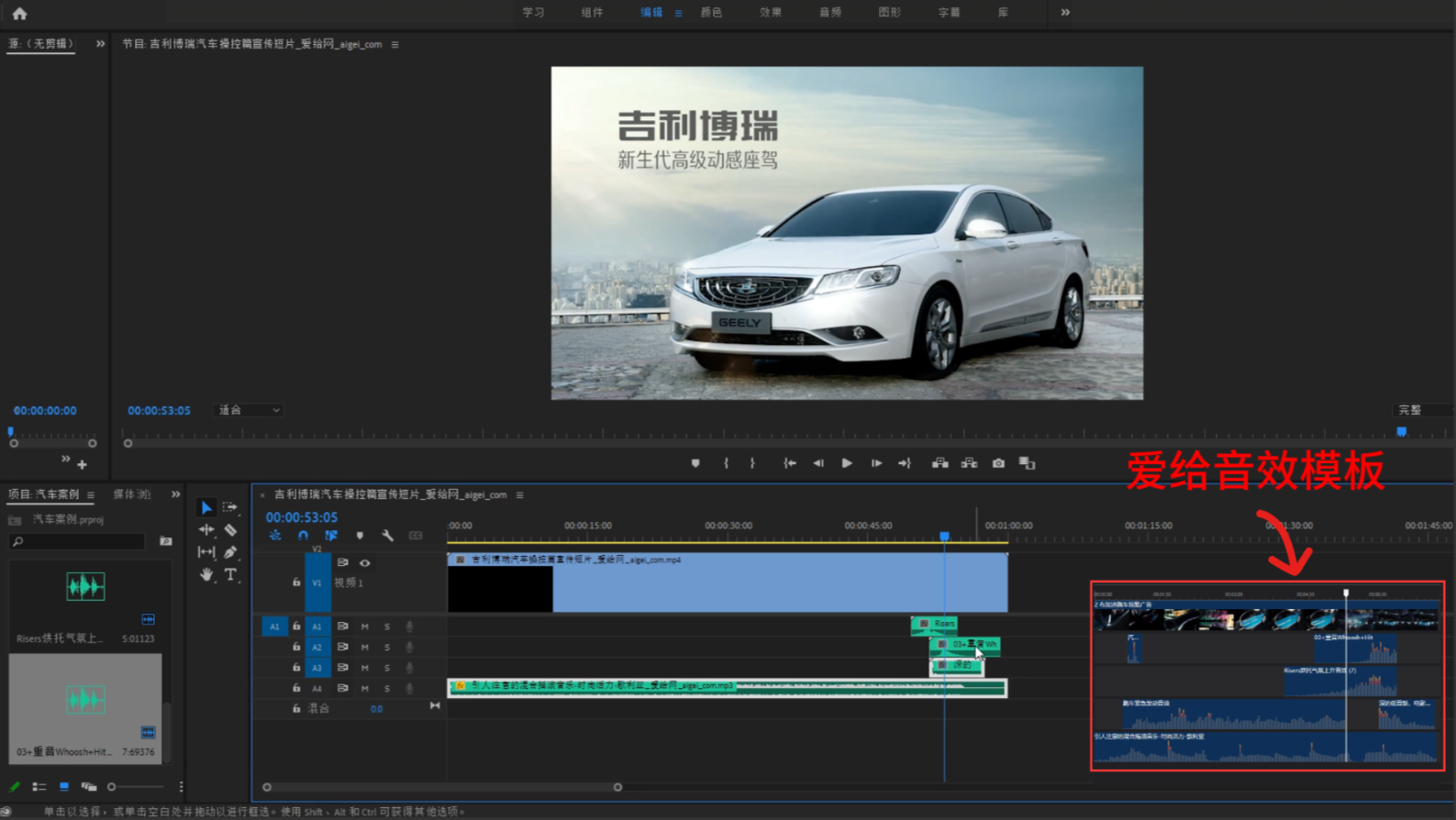Mute audio track A2

click(x=365, y=648)
